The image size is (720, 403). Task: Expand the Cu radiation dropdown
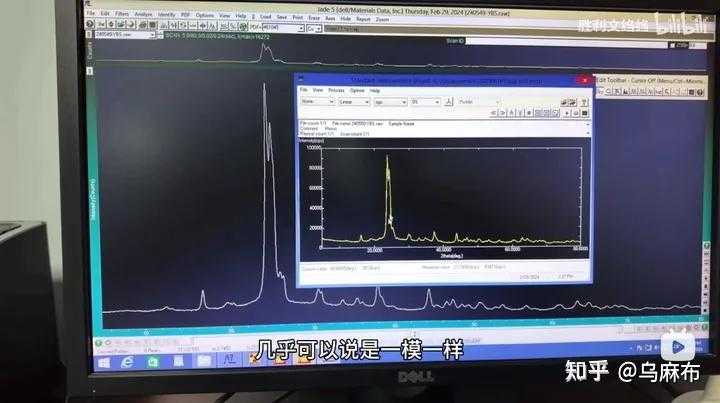tap(319, 28)
